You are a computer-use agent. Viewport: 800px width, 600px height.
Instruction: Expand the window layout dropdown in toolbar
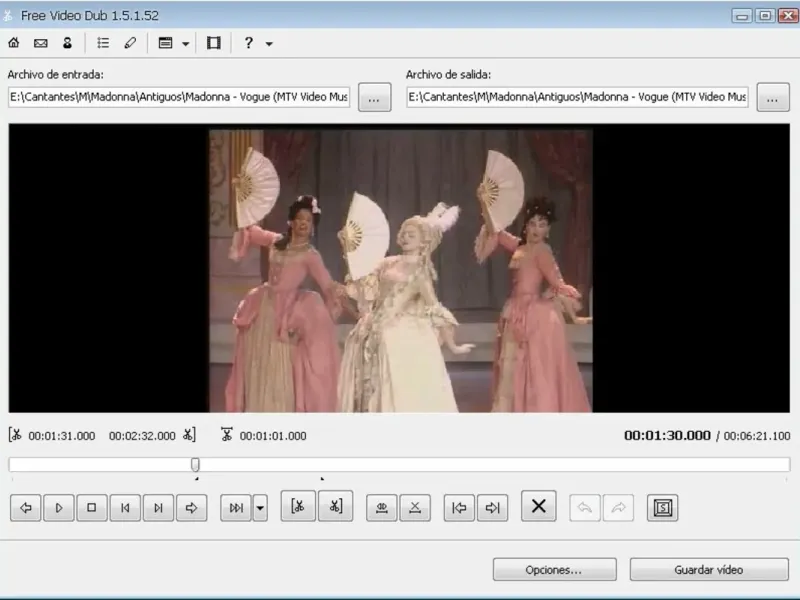(x=186, y=44)
